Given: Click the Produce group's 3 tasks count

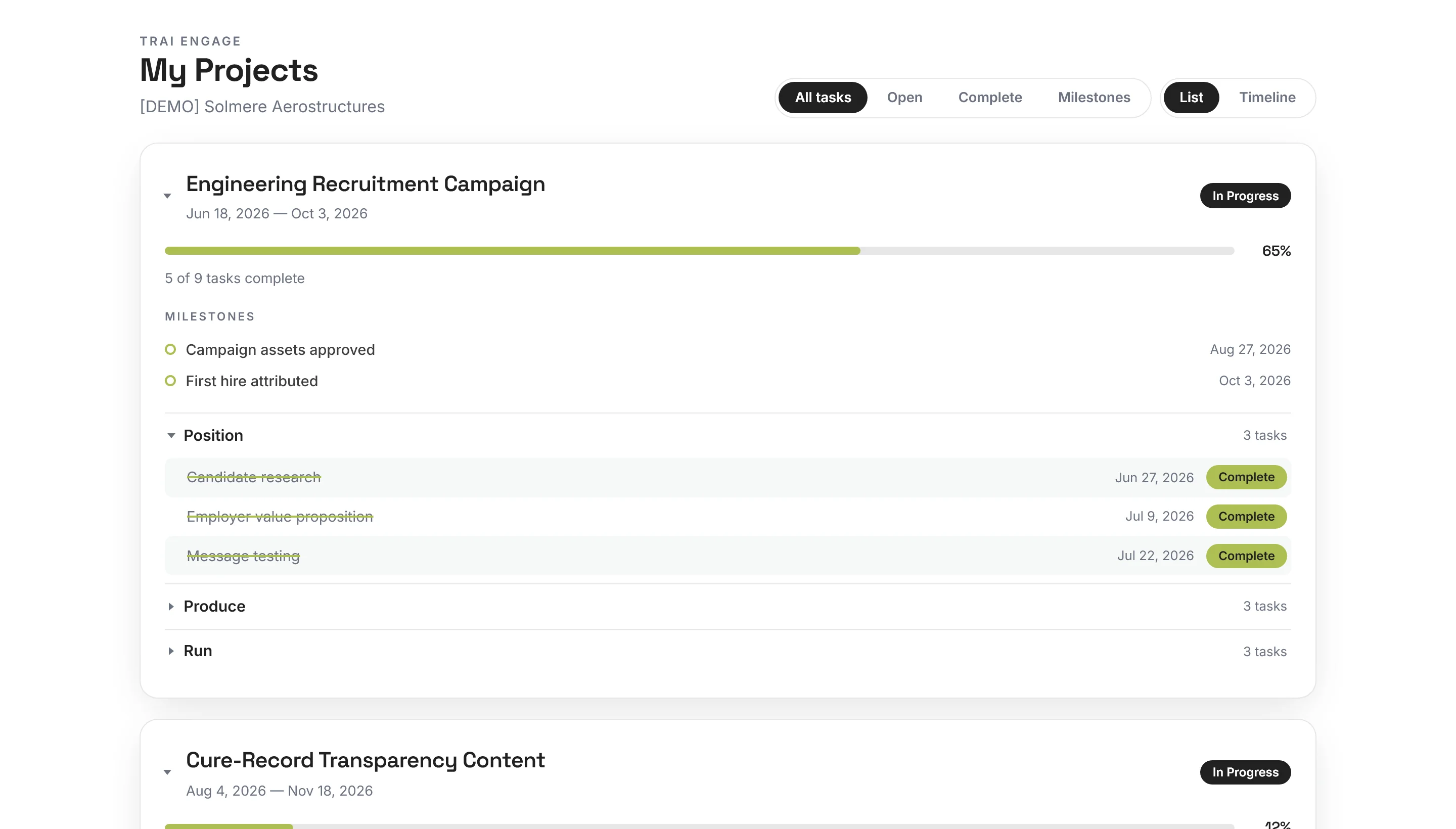Looking at the screenshot, I should pyautogui.click(x=1264, y=607).
